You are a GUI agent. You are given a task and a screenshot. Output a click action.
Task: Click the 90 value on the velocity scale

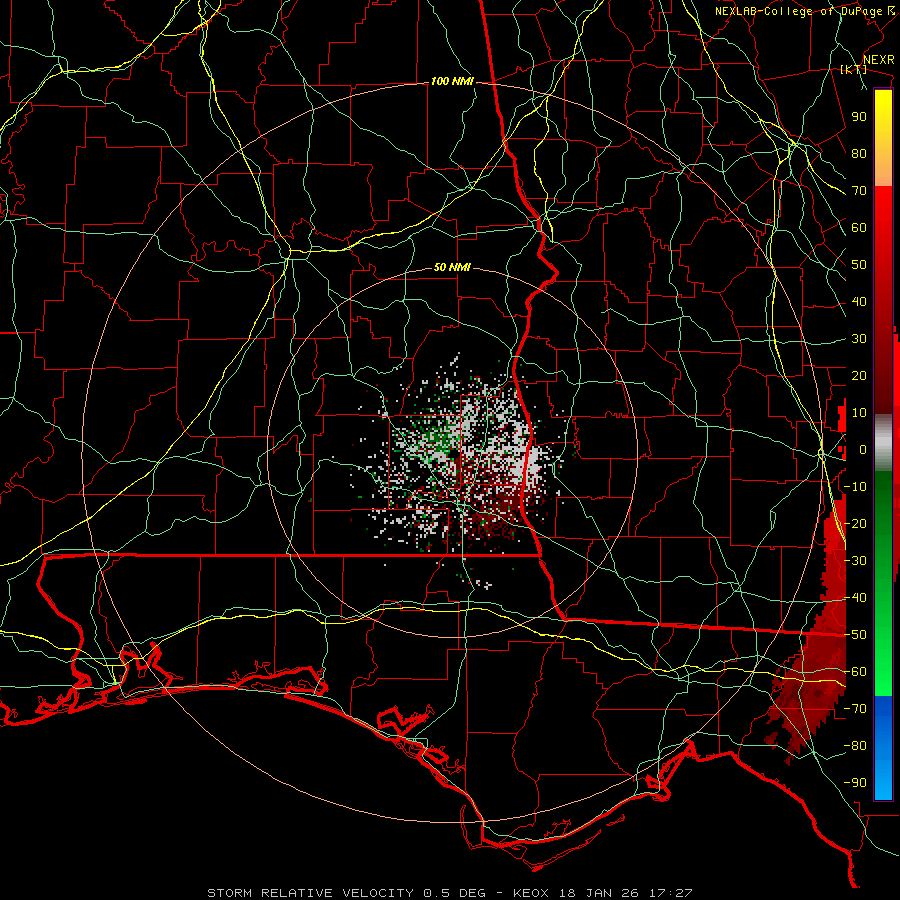[859, 117]
